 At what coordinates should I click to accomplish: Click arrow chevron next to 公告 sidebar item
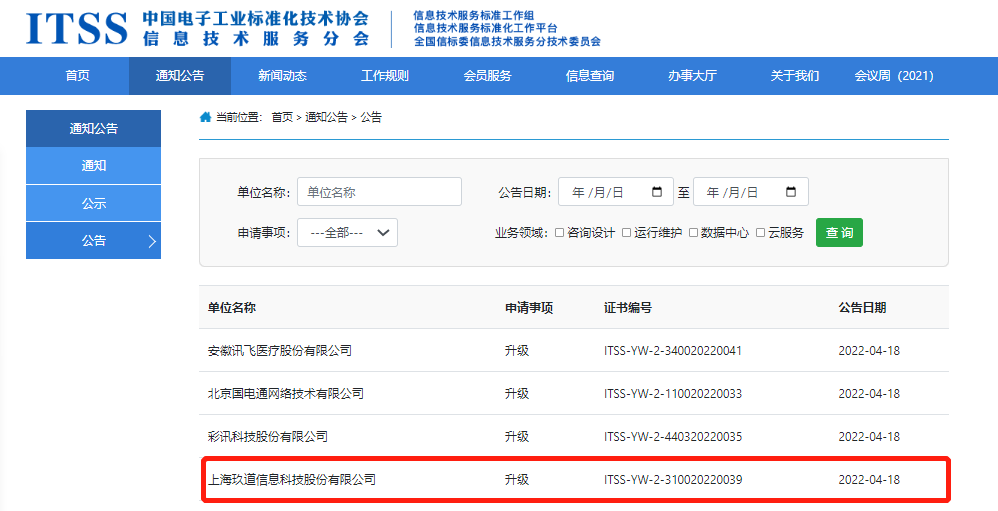point(152,241)
